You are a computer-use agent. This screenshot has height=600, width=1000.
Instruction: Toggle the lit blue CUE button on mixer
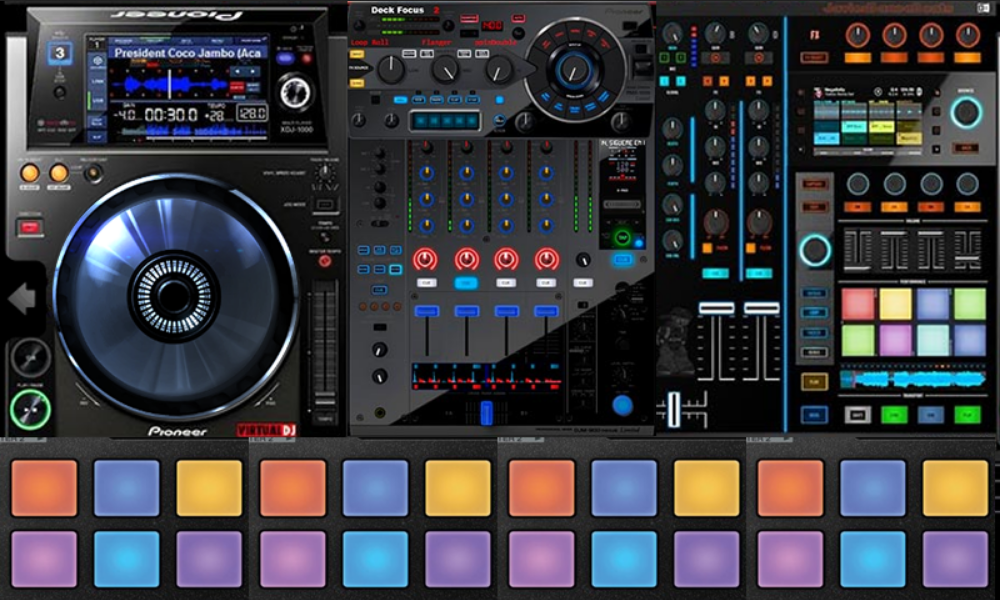coord(466,283)
